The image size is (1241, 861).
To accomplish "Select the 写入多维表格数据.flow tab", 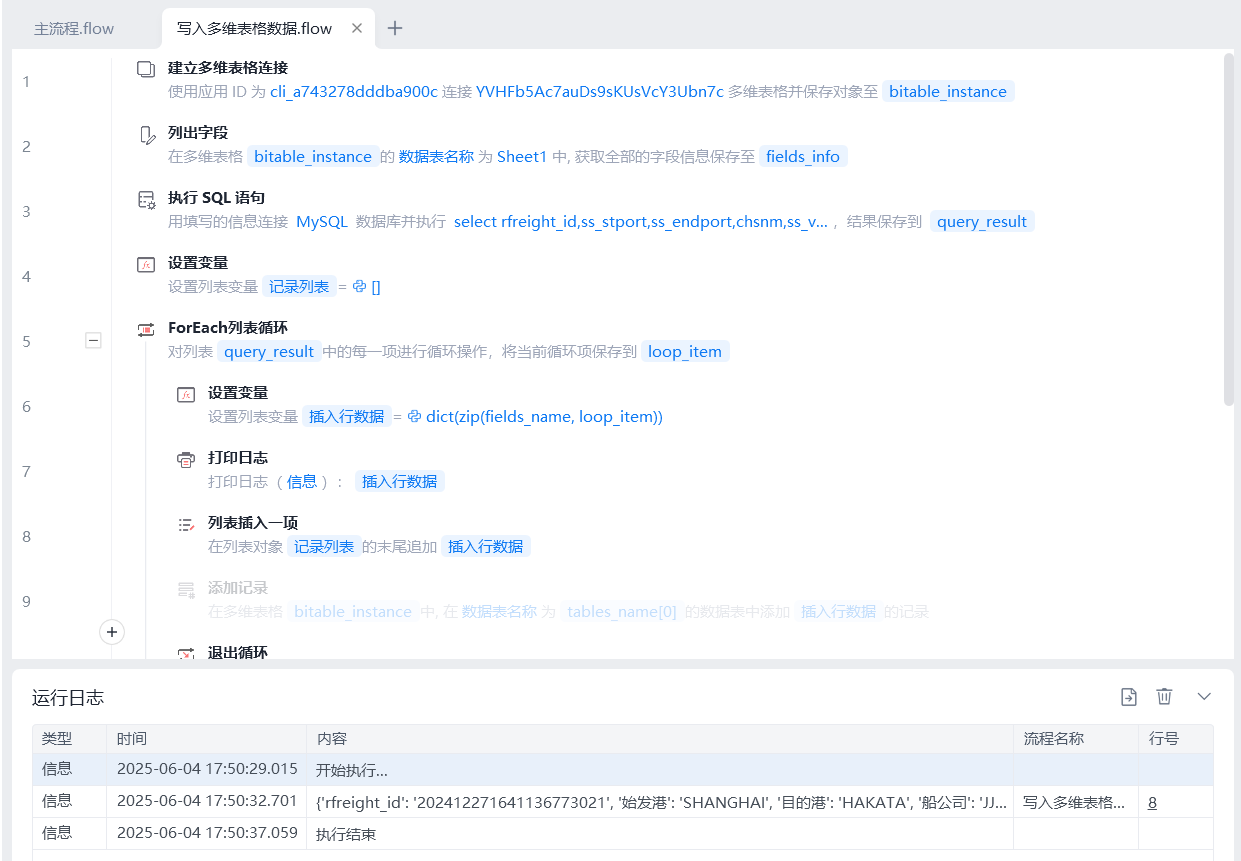I will 254,29.
